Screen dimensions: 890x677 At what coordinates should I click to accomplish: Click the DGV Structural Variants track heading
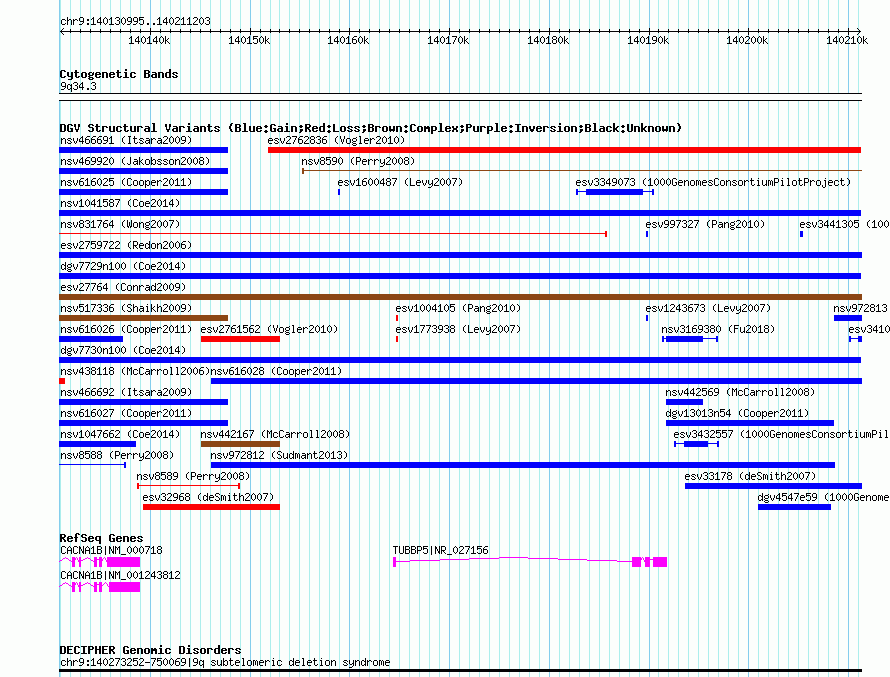[371, 128]
